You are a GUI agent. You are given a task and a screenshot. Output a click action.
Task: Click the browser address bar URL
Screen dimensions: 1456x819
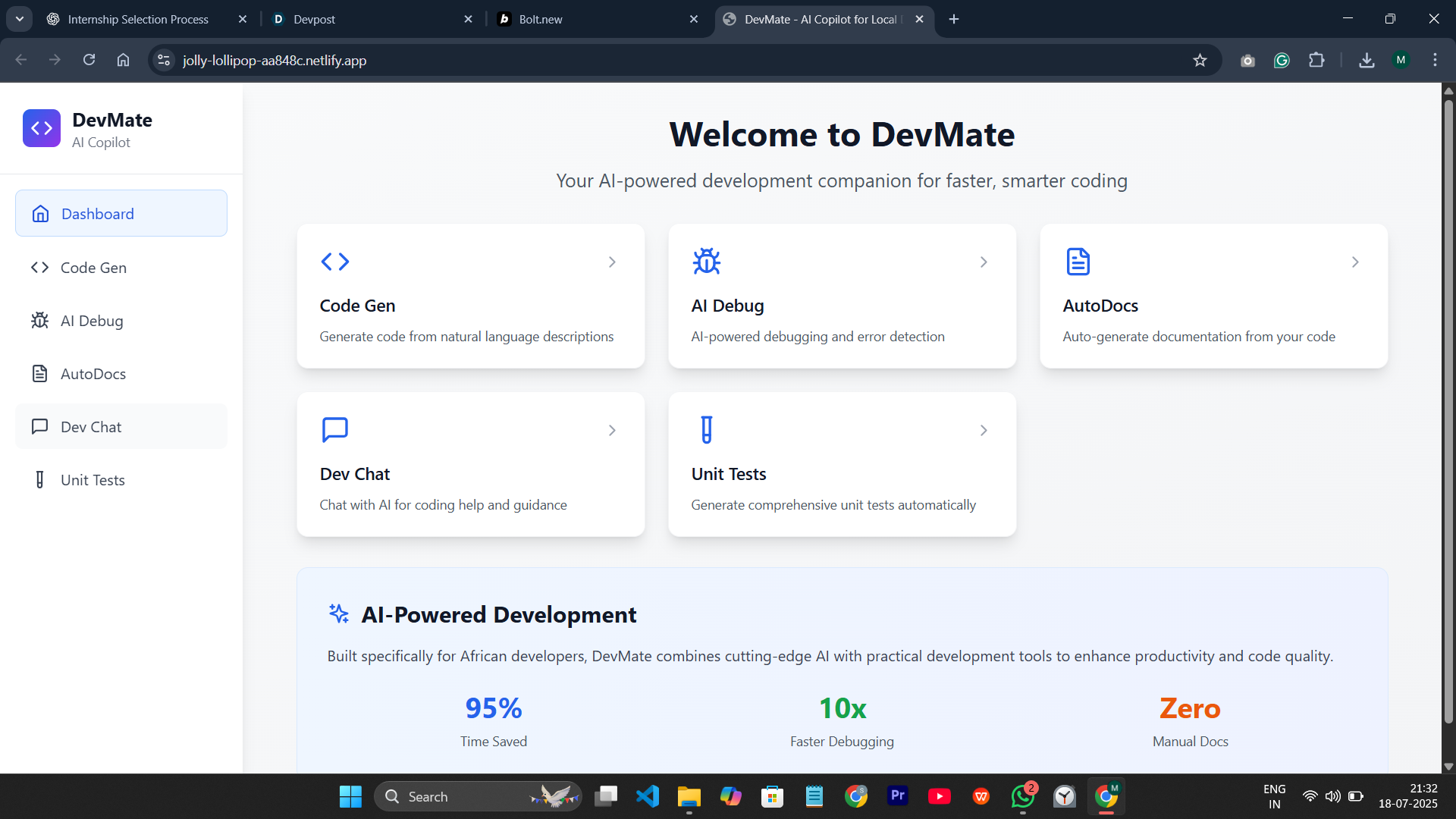[275, 61]
